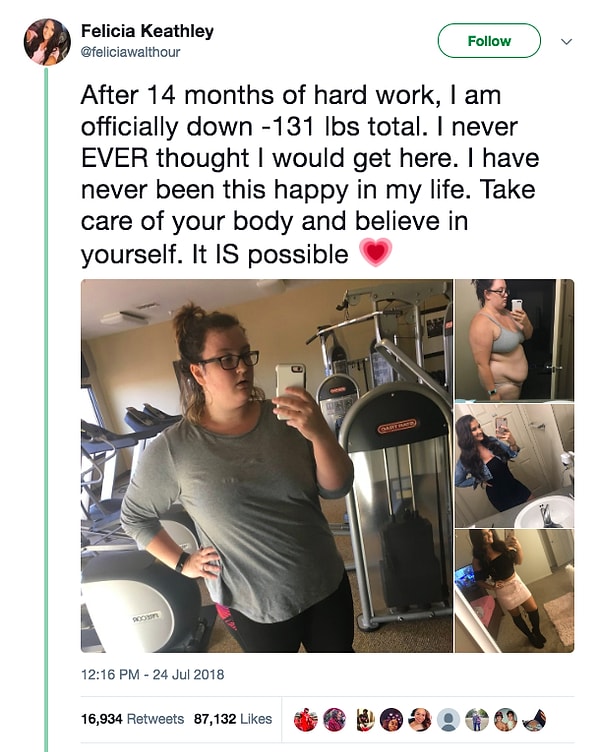Open the denim jacket mirror selfie photo
Viewport: 600px width, 752px height.
[x=514, y=465]
